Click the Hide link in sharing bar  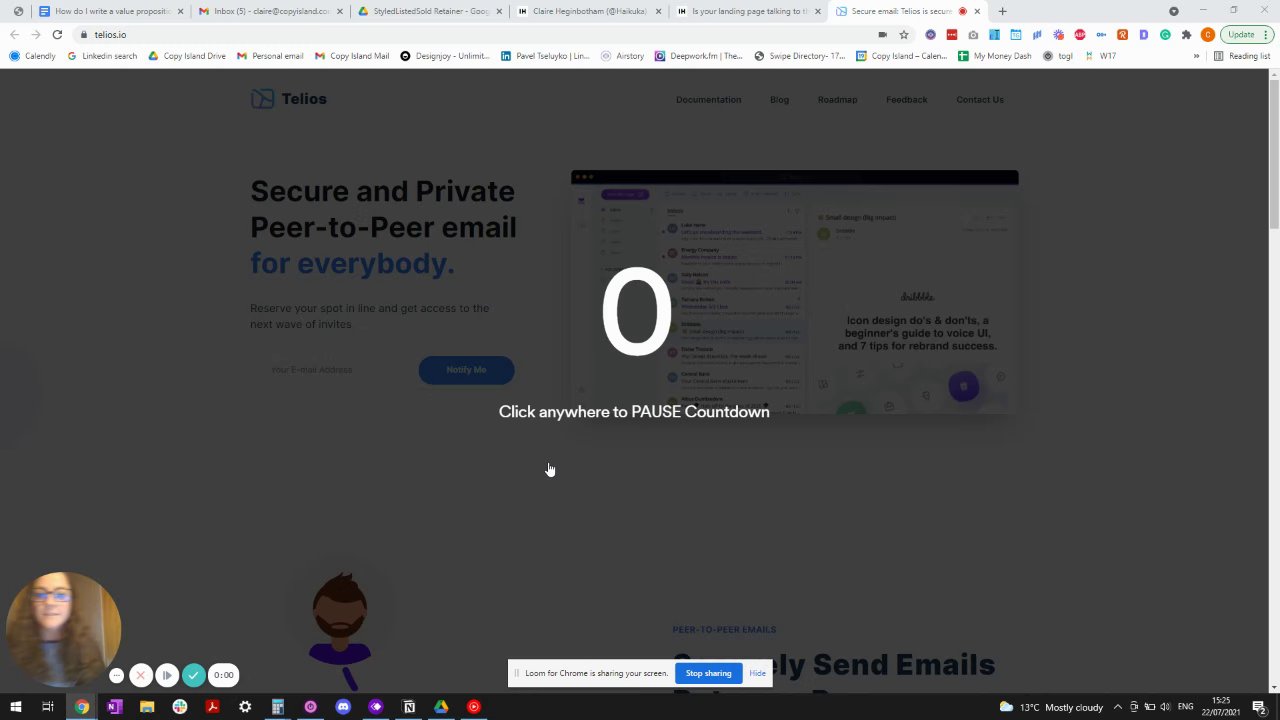pos(757,673)
